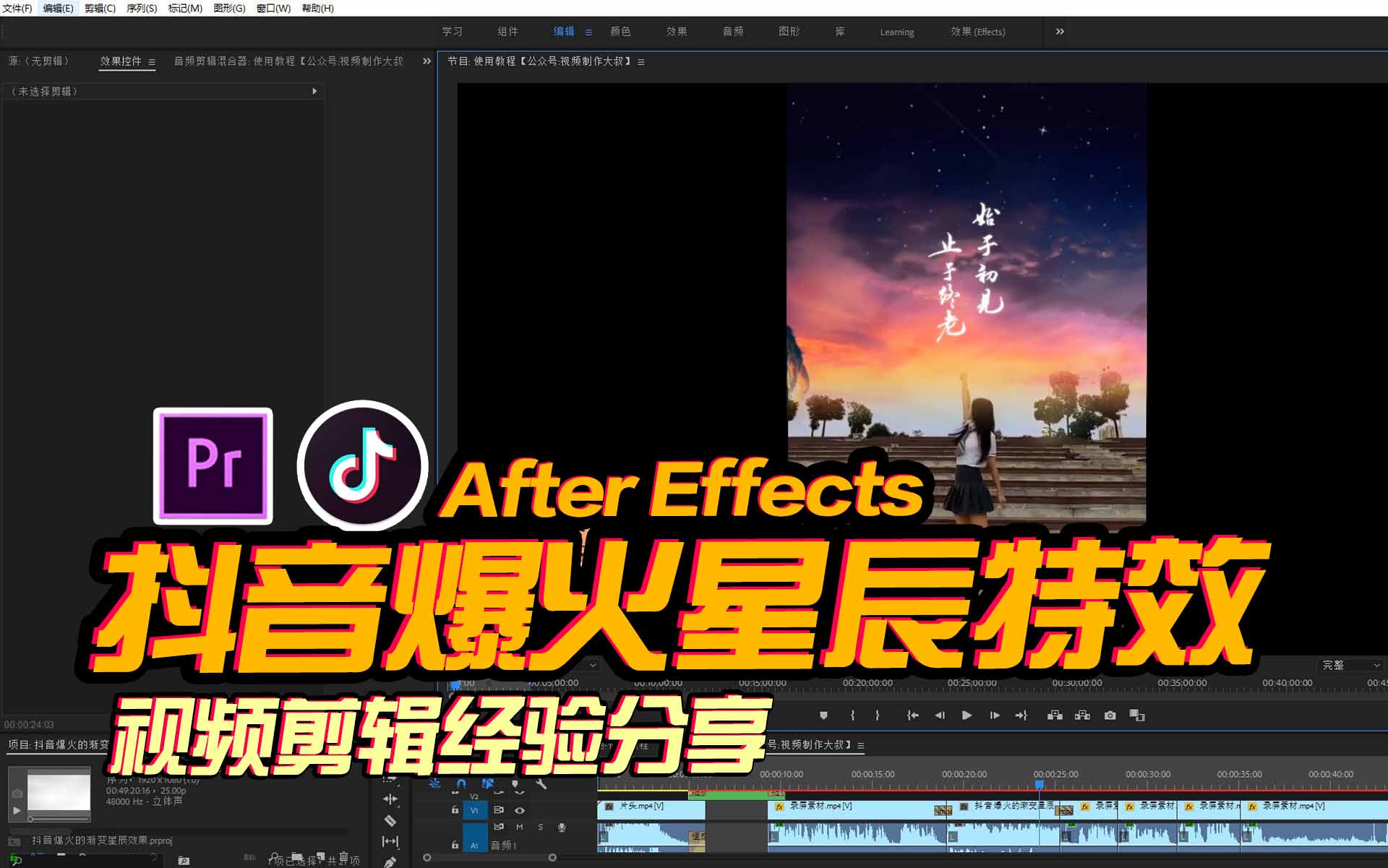
Task: Select the 音频剪辑混合器 tab
Action: (288, 61)
